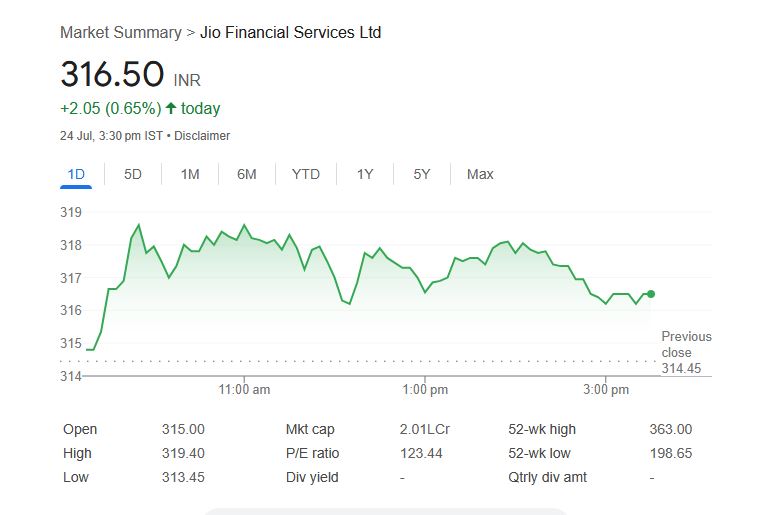Click the Previous close 314.45 label

coord(686,353)
